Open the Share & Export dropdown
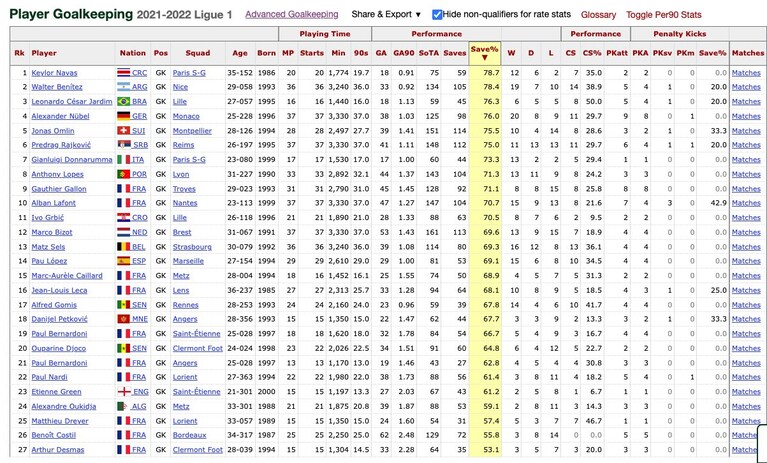This screenshot has width=767, height=463. pyautogui.click(x=386, y=15)
